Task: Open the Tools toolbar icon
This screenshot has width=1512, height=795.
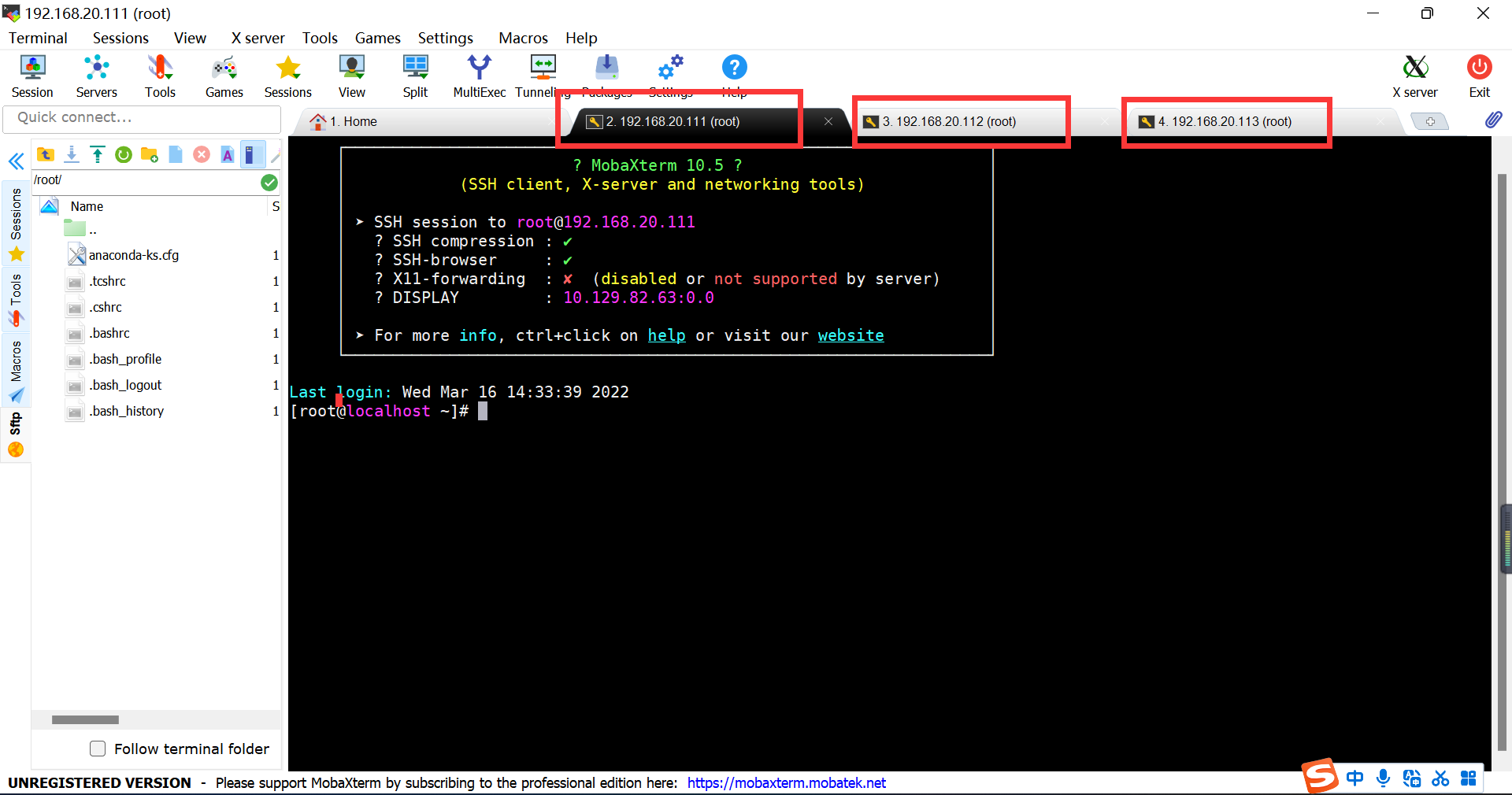Action: (x=160, y=76)
